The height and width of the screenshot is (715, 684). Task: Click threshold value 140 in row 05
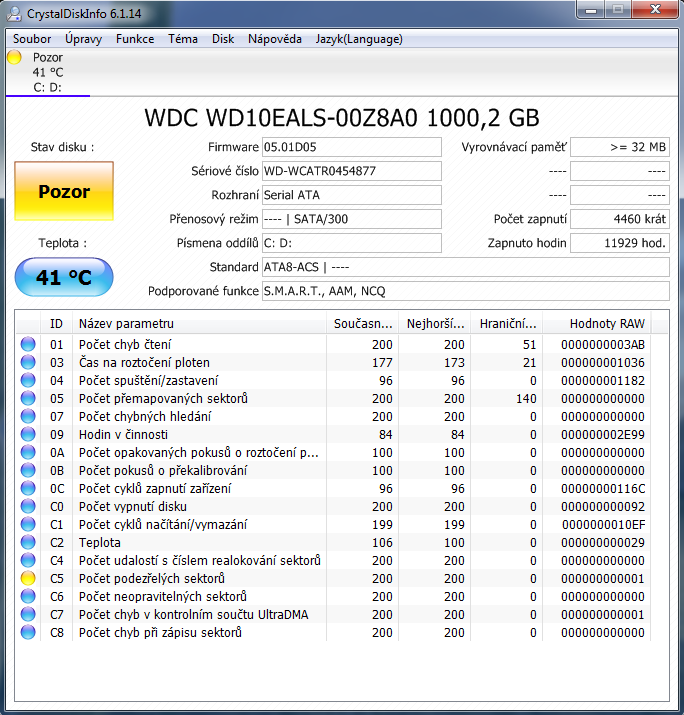[526, 399]
